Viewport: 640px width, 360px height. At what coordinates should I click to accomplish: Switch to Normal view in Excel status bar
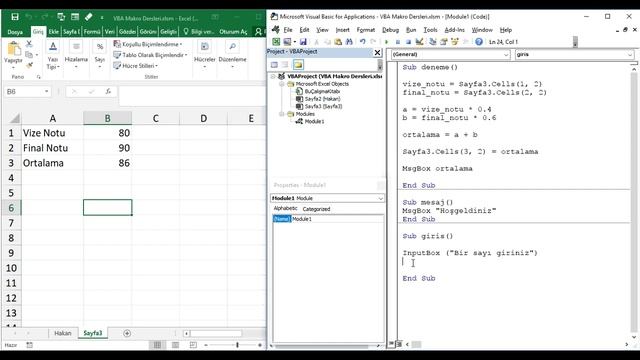[x=157, y=345]
